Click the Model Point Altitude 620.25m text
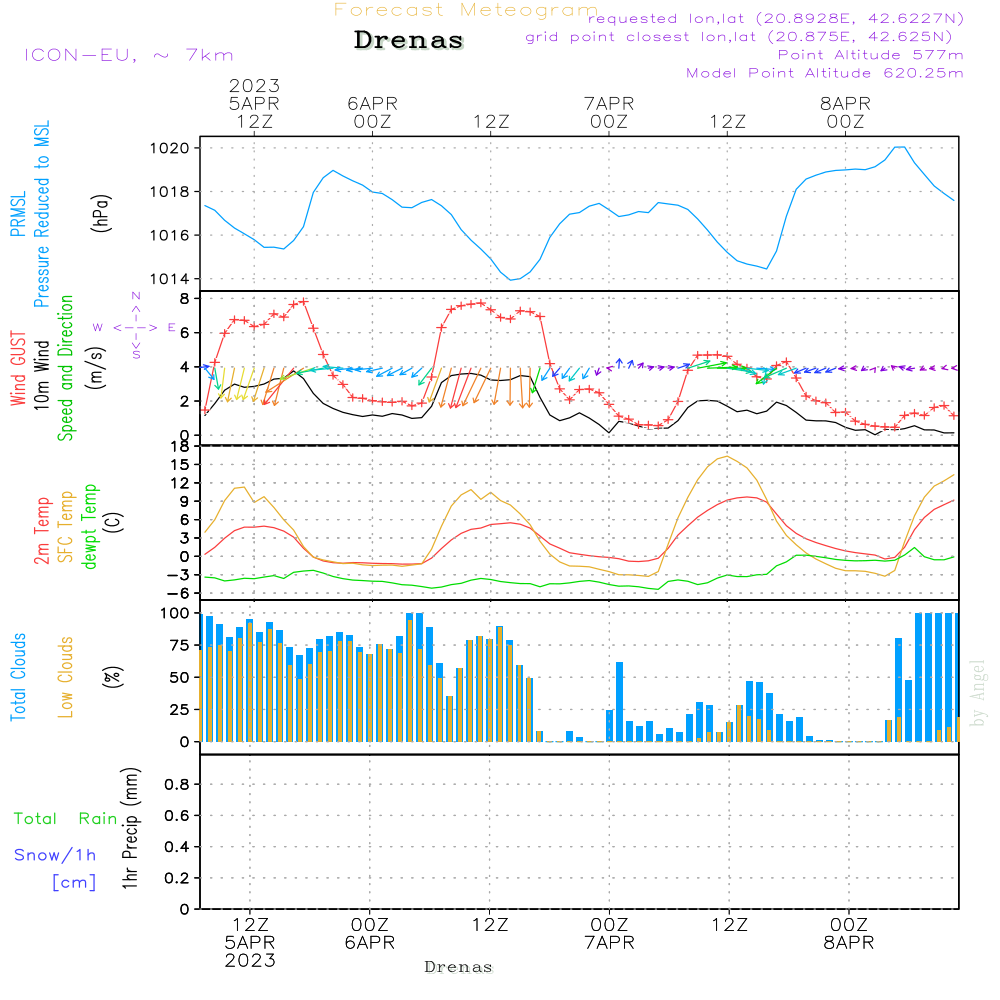 (x=825, y=73)
